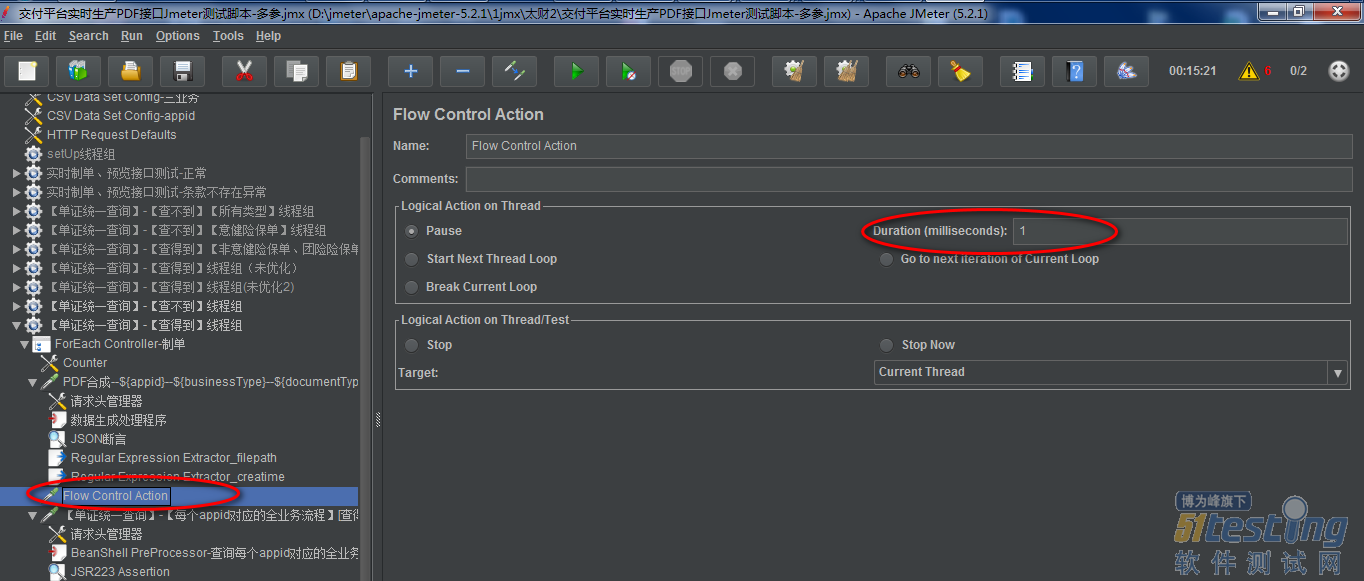Viewport: 1364px width, 581px height.
Task: Click the Stop test toolbar icon
Action: [680, 71]
